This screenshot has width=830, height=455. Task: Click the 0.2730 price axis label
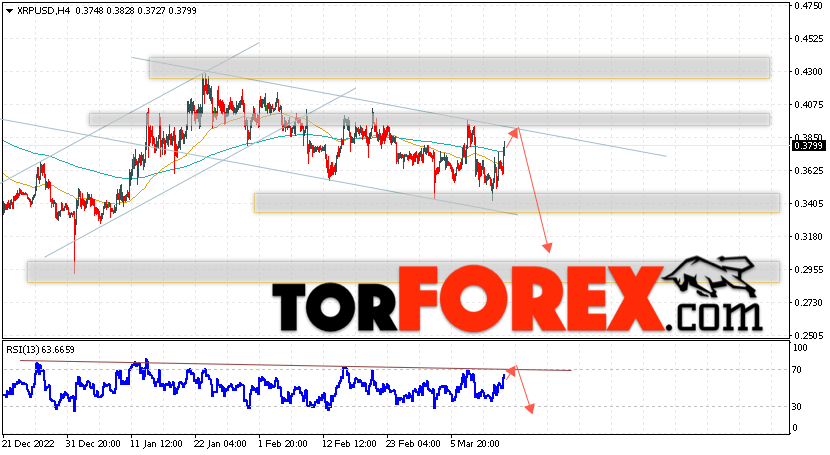[809, 303]
